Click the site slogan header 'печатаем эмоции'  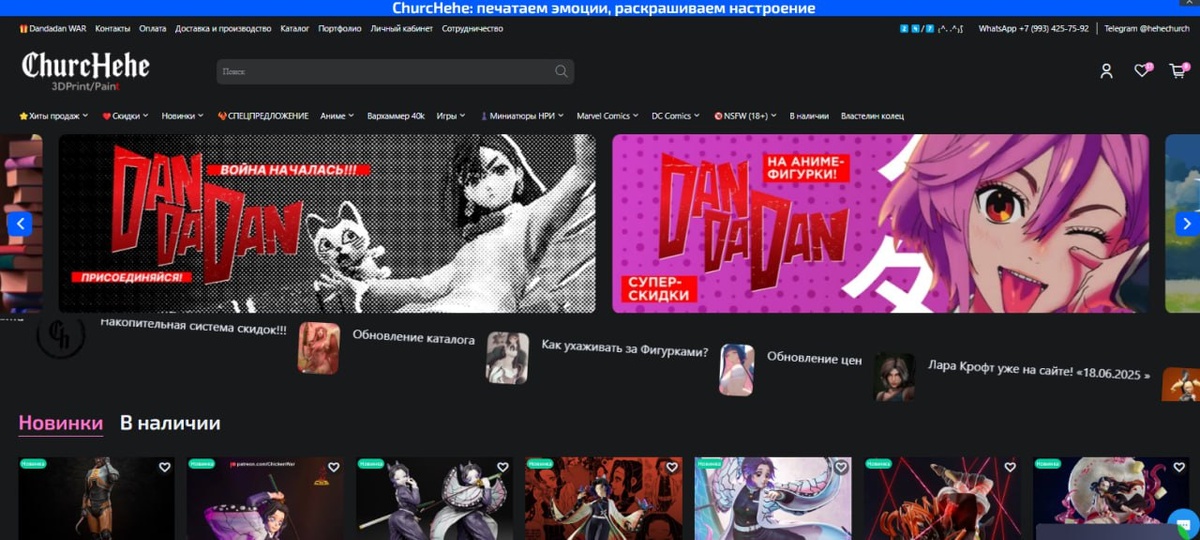coord(605,8)
